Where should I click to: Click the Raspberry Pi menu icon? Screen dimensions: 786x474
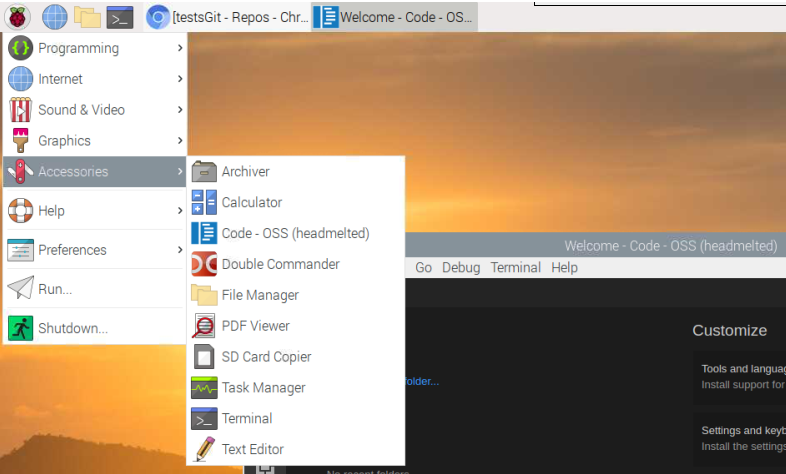(x=19, y=16)
